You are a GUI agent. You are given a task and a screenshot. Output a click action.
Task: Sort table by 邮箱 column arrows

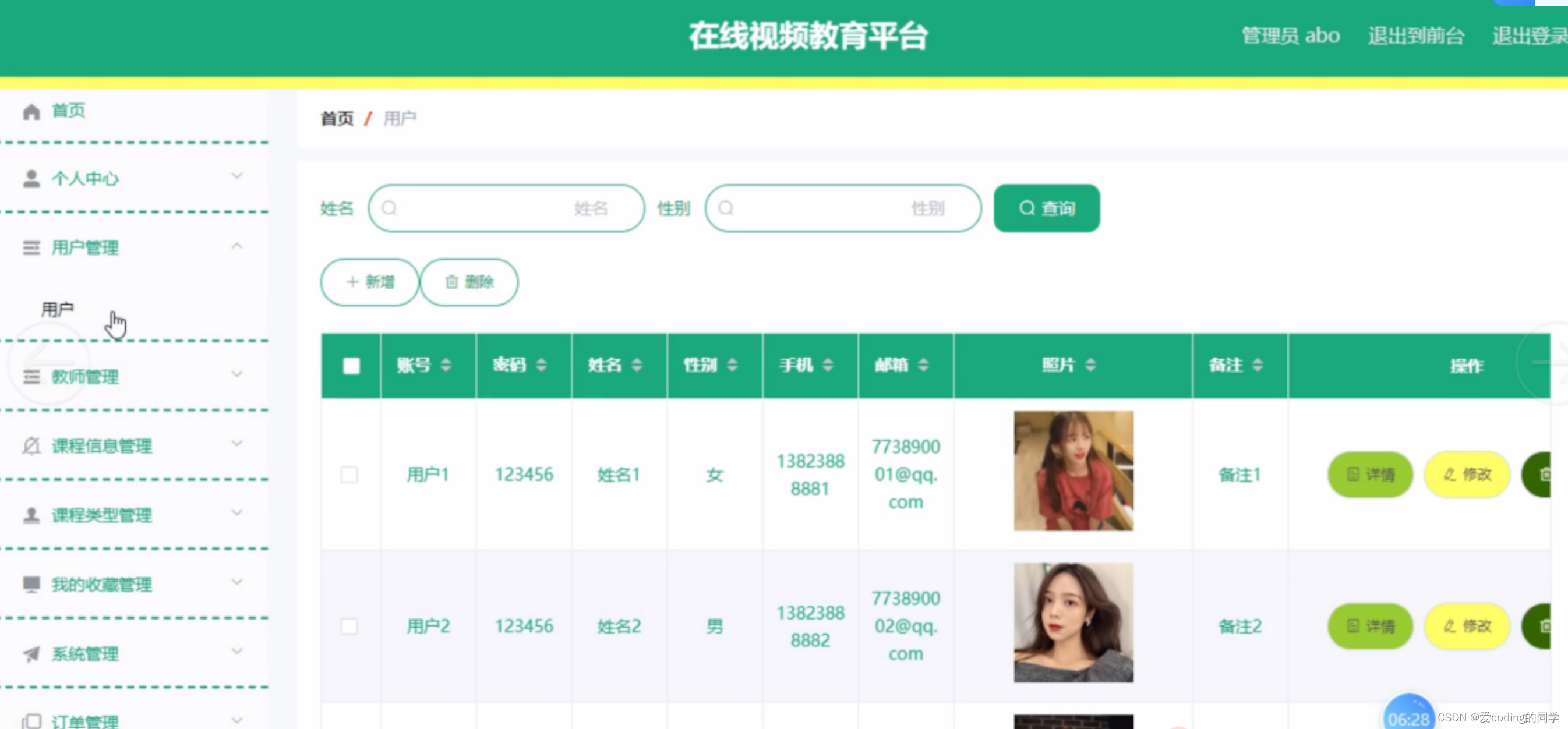click(x=923, y=364)
